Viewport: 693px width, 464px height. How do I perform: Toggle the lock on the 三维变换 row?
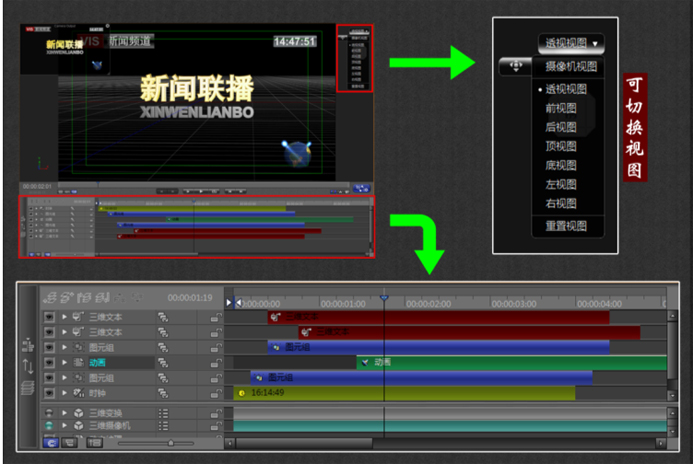pyautogui.click(x=216, y=413)
